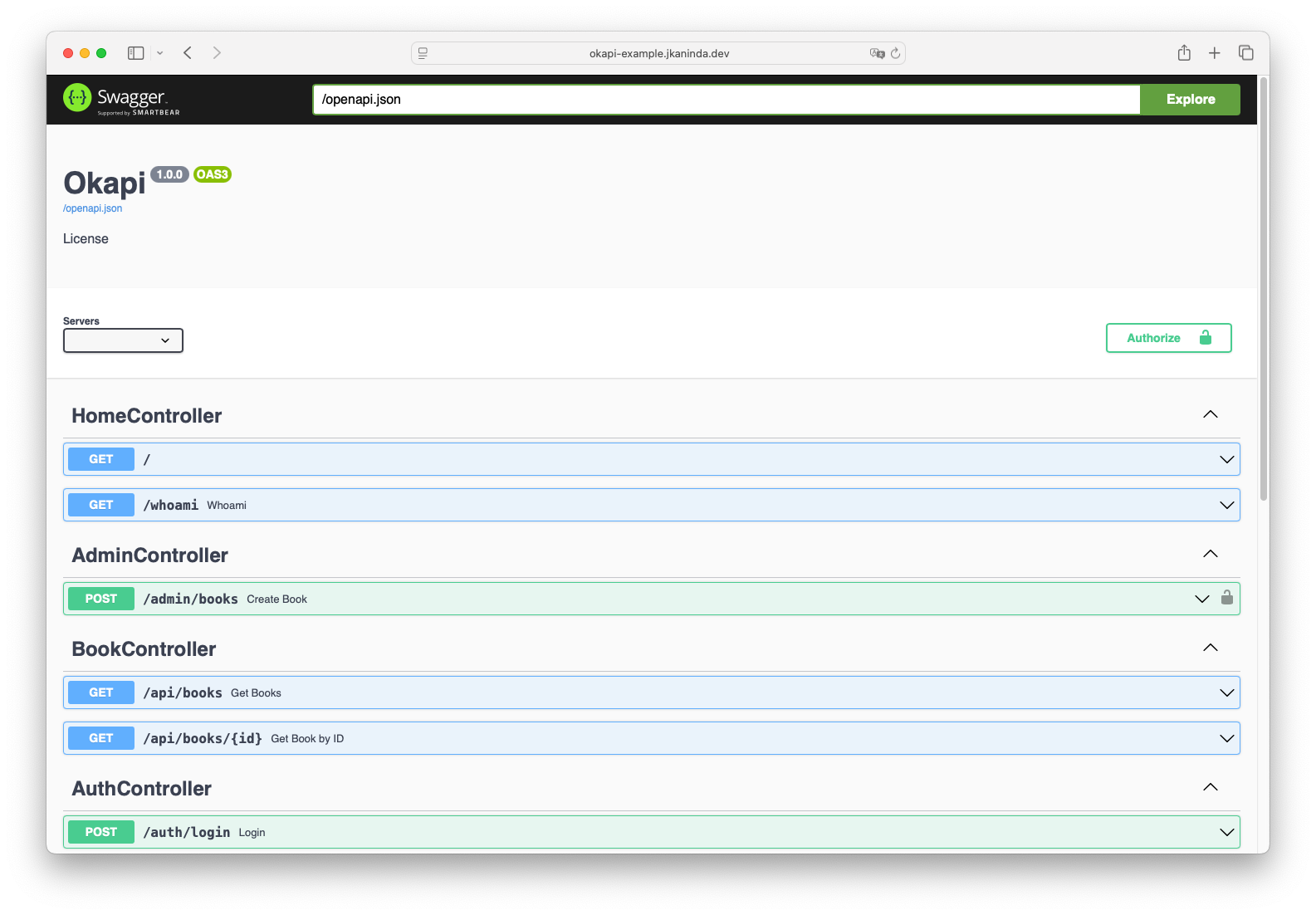
Task: Expand the GET /api/books endpoint chevron
Action: click(x=1226, y=693)
